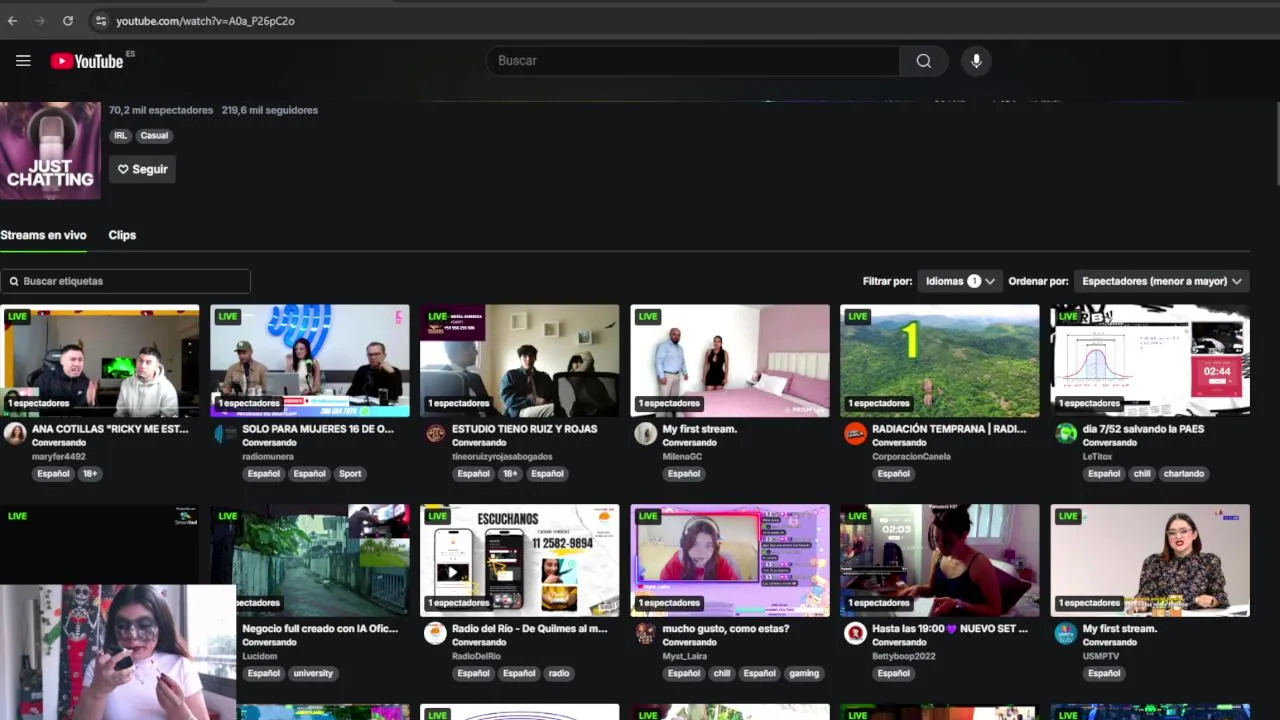Click the browser back arrow
The width and height of the screenshot is (1280, 720).
[x=13, y=20]
